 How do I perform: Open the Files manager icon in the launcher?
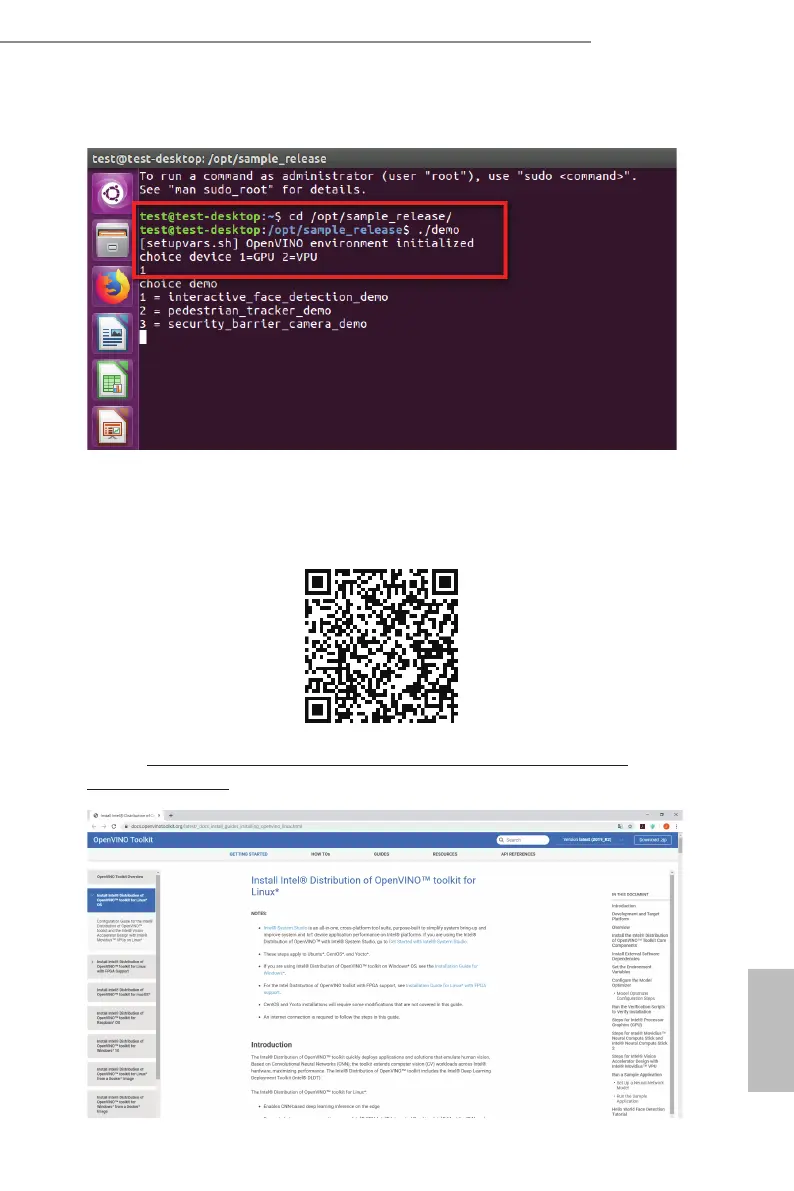pos(112,240)
